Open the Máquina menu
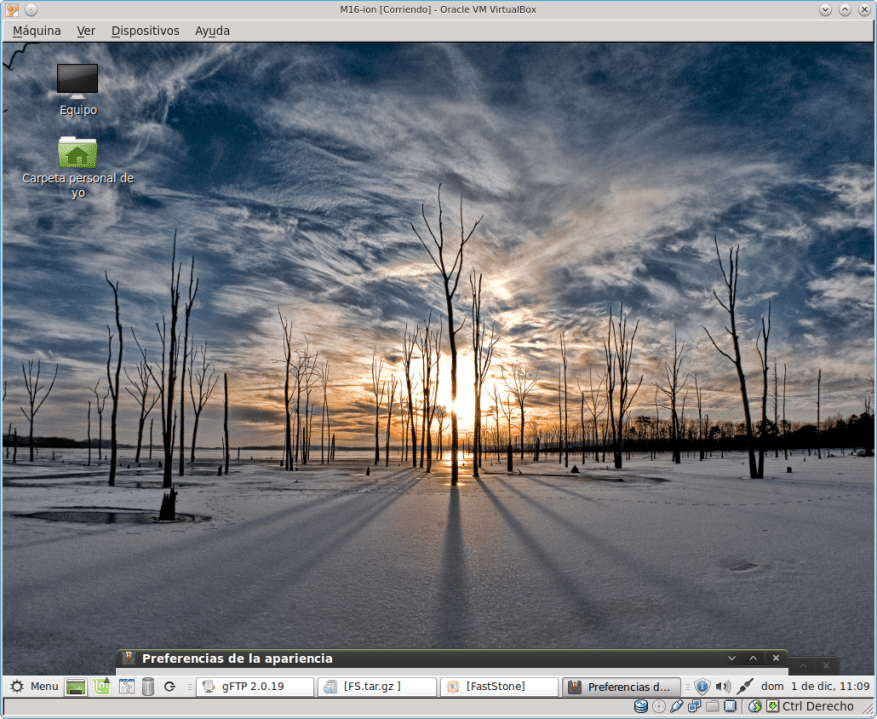This screenshot has height=719, width=877. 37,31
